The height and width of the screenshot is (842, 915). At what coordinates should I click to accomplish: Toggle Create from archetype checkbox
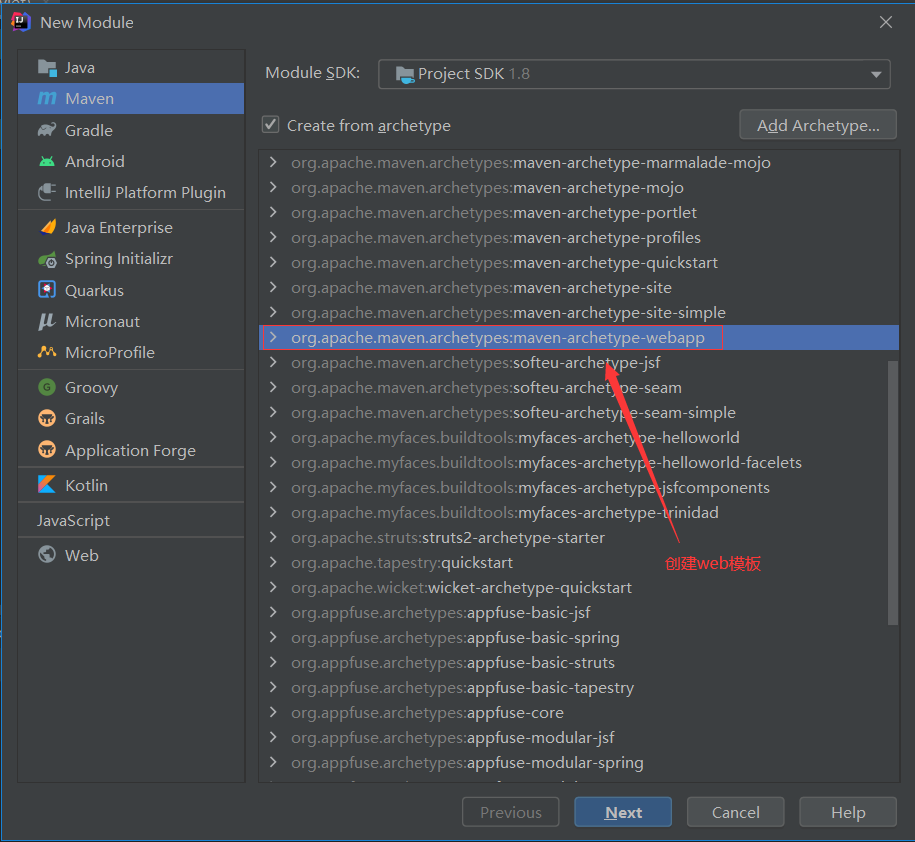(270, 124)
